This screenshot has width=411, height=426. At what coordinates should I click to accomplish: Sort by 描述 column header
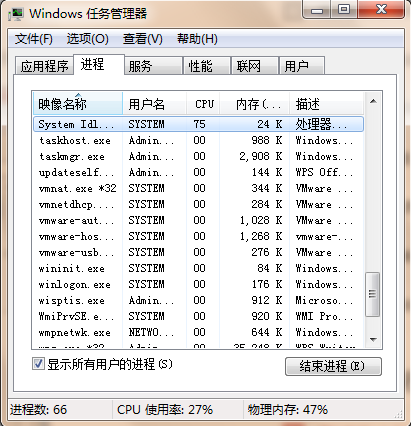[x=326, y=104]
